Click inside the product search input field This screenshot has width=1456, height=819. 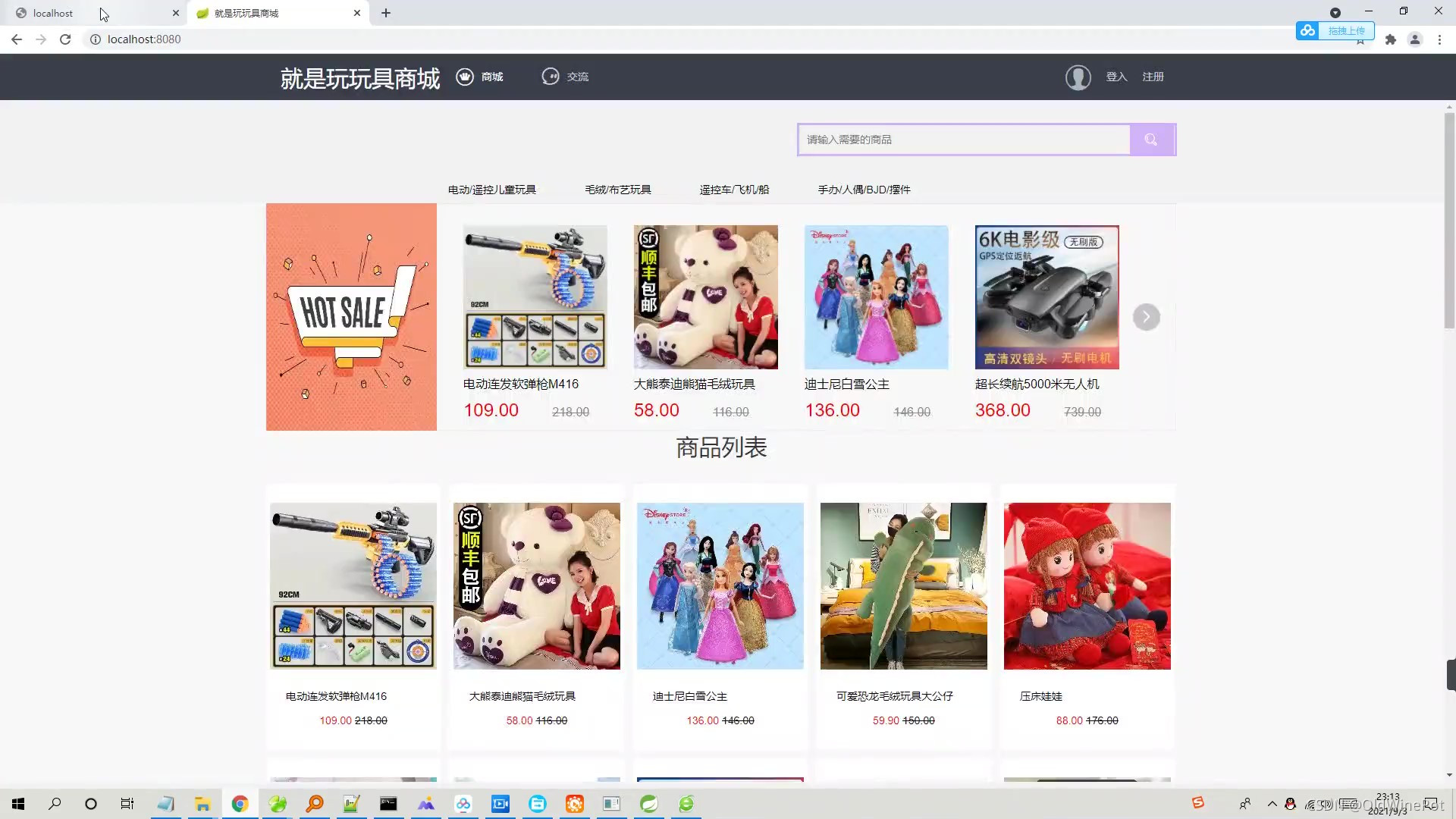coord(963,140)
